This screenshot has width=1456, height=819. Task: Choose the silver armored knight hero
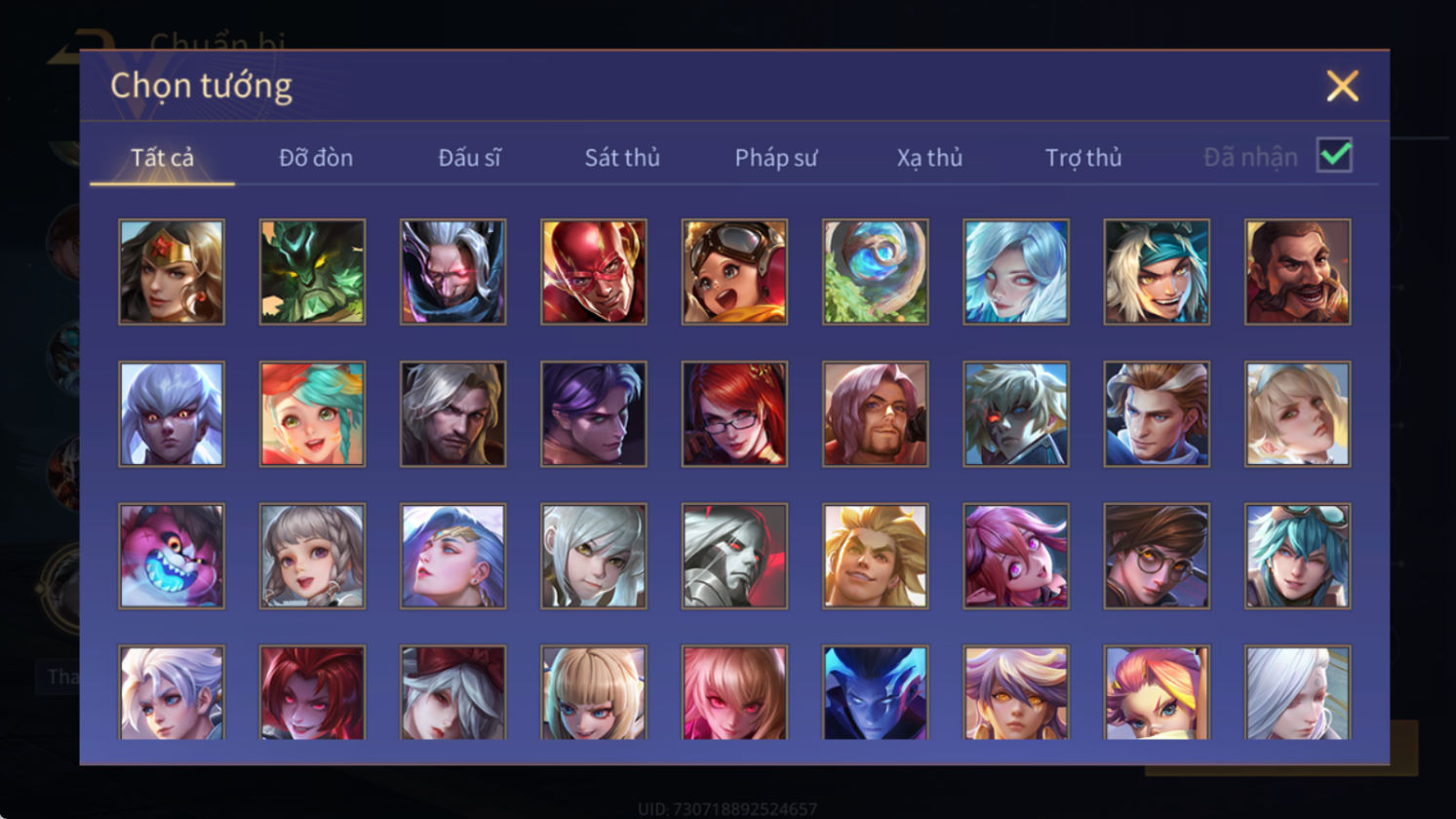point(734,557)
